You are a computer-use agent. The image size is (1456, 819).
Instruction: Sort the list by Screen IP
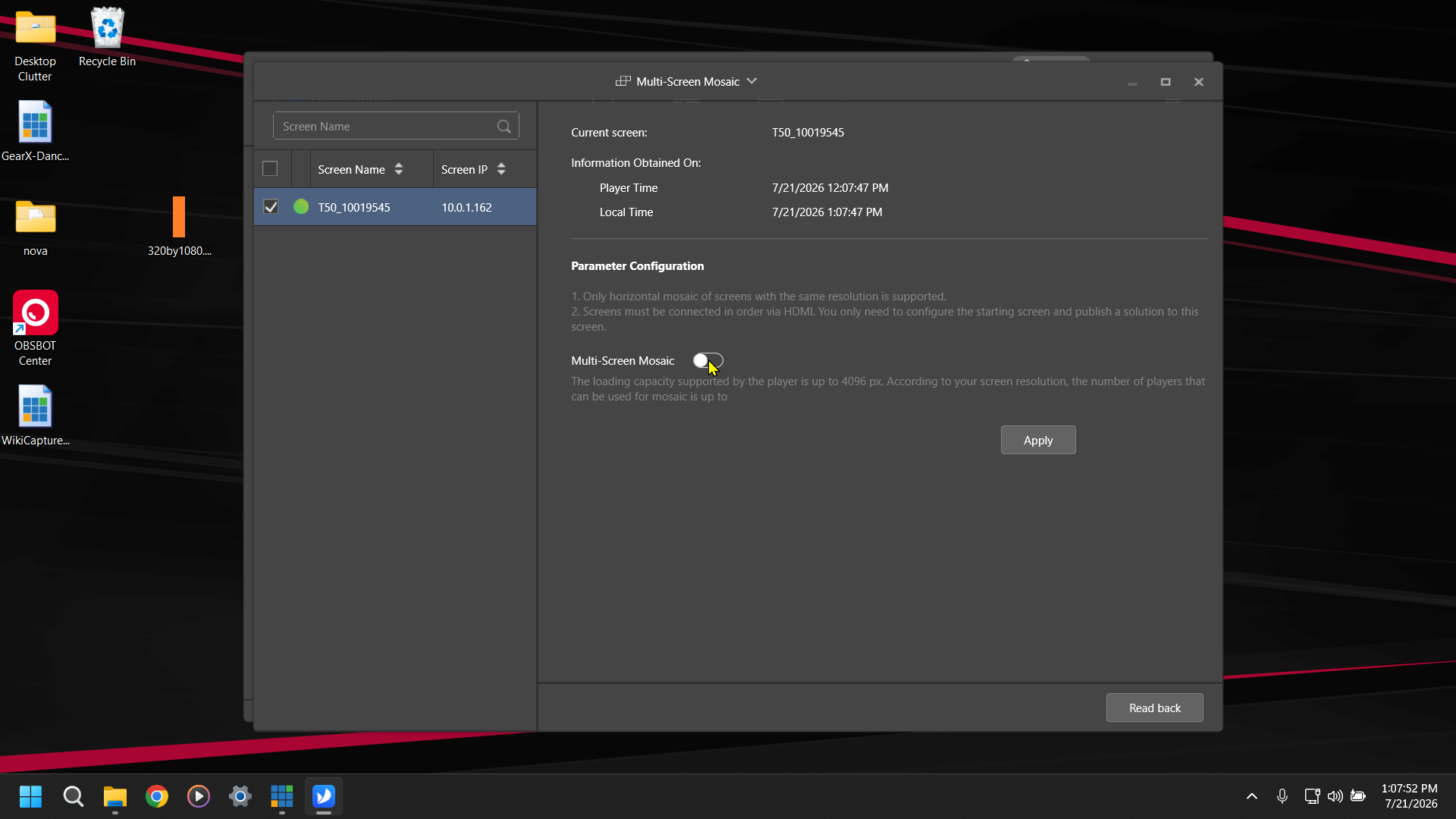pyautogui.click(x=501, y=169)
